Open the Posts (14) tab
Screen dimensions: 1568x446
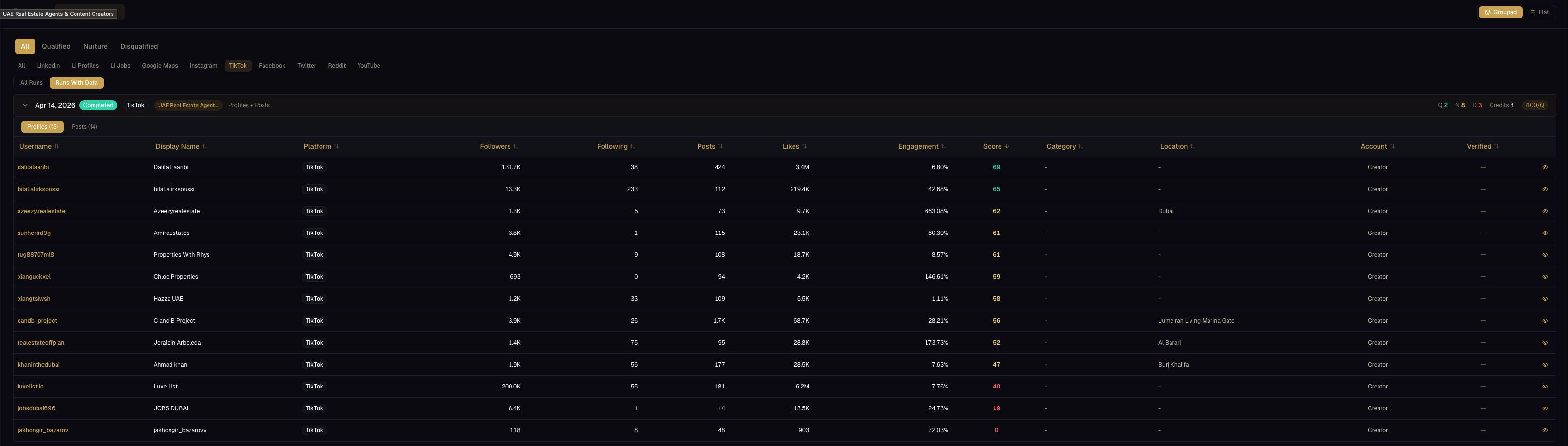coord(84,127)
